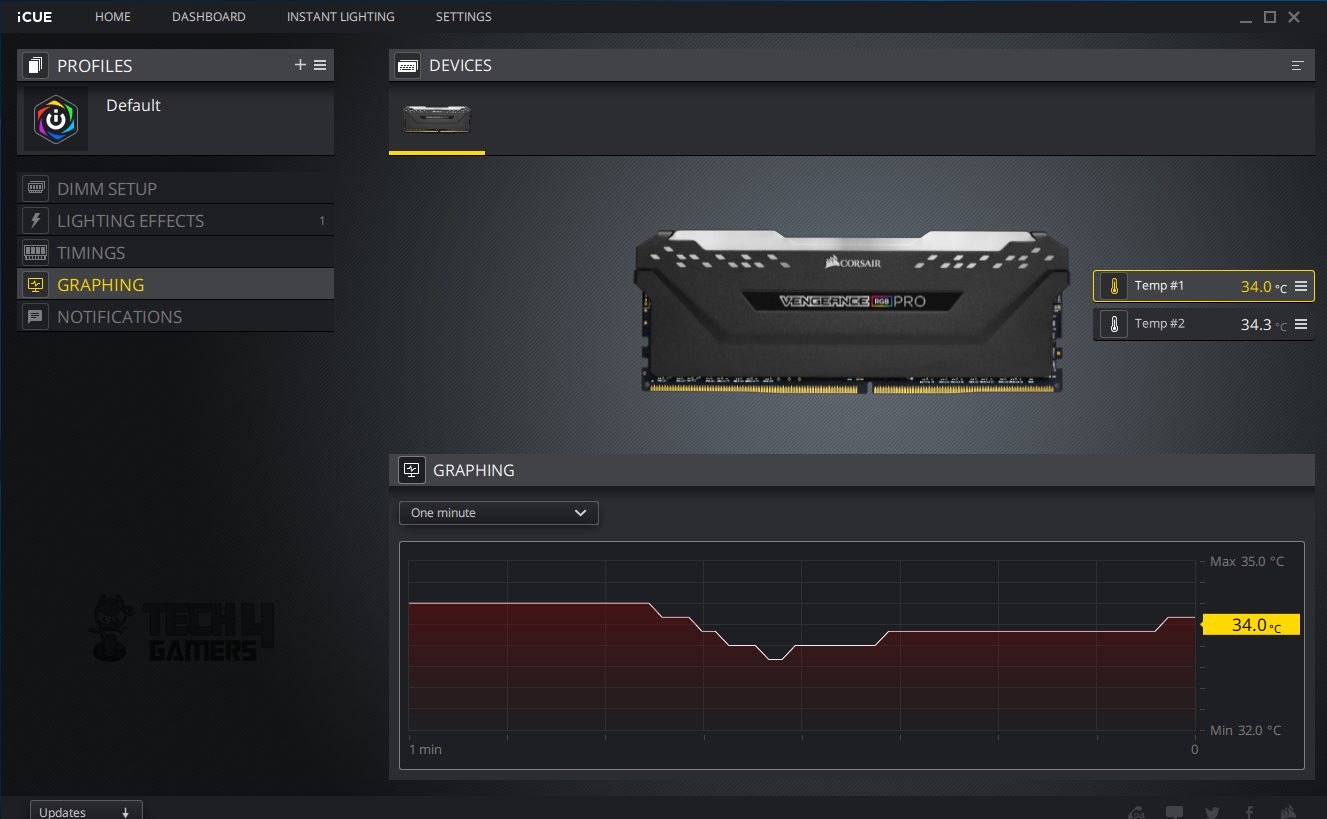Viewport: 1327px width, 819px height.
Task: Select the Default profile icon
Action: [56, 119]
